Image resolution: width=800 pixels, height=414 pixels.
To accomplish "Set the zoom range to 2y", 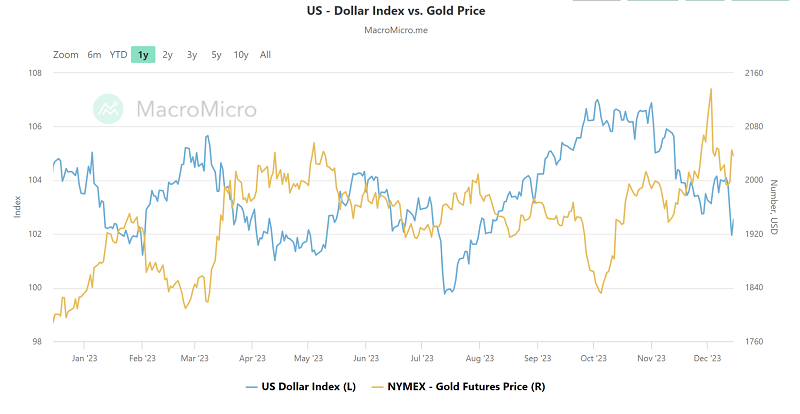I will point(167,55).
